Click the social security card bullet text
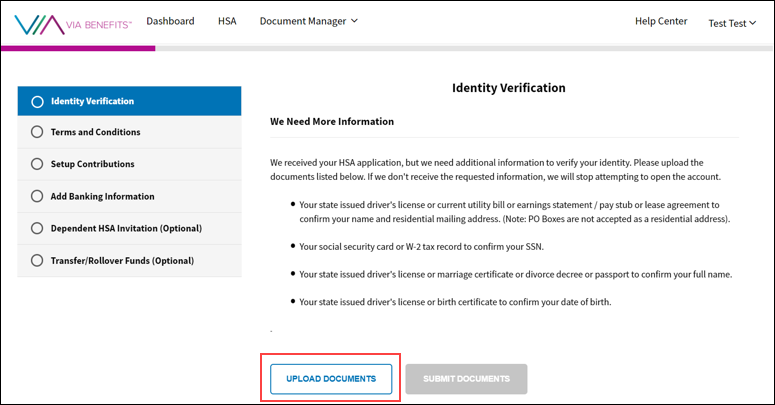Image resolution: width=775 pixels, height=405 pixels. click(x=421, y=247)
